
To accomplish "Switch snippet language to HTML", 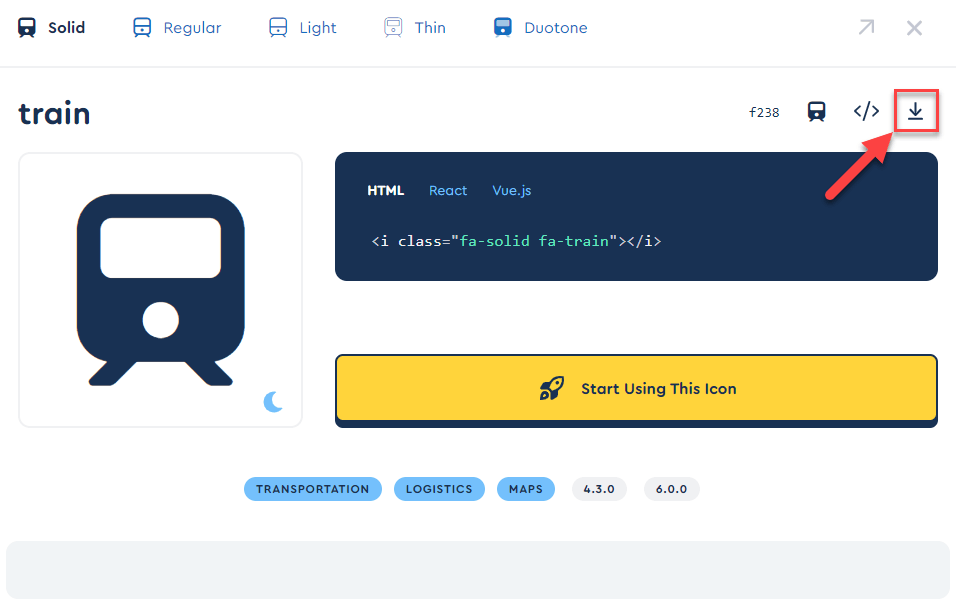I will coord(385,190).
